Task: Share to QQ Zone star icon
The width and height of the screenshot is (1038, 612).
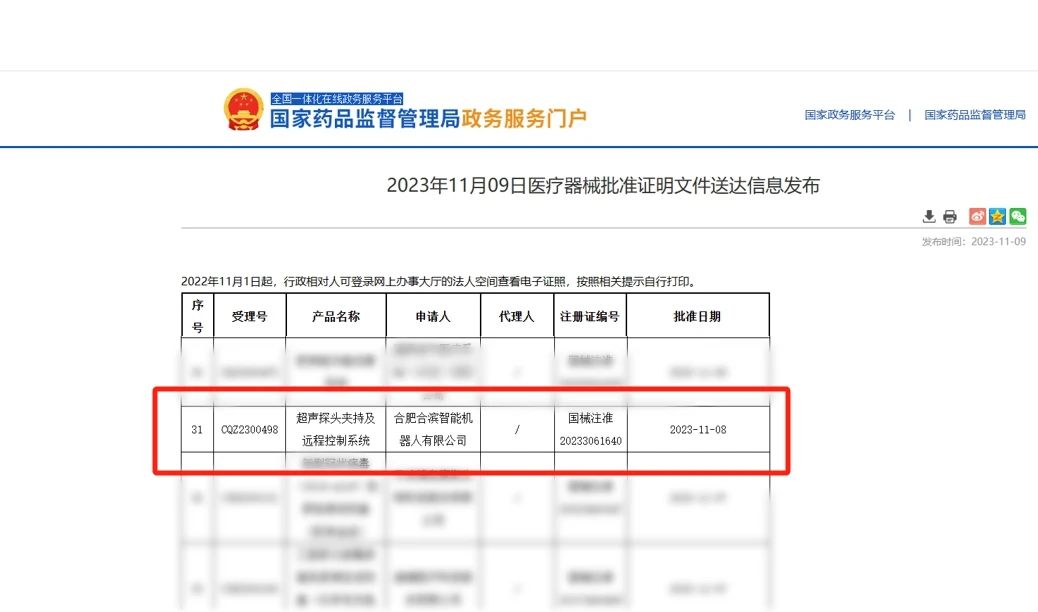Action: click(x=997, y=217)
